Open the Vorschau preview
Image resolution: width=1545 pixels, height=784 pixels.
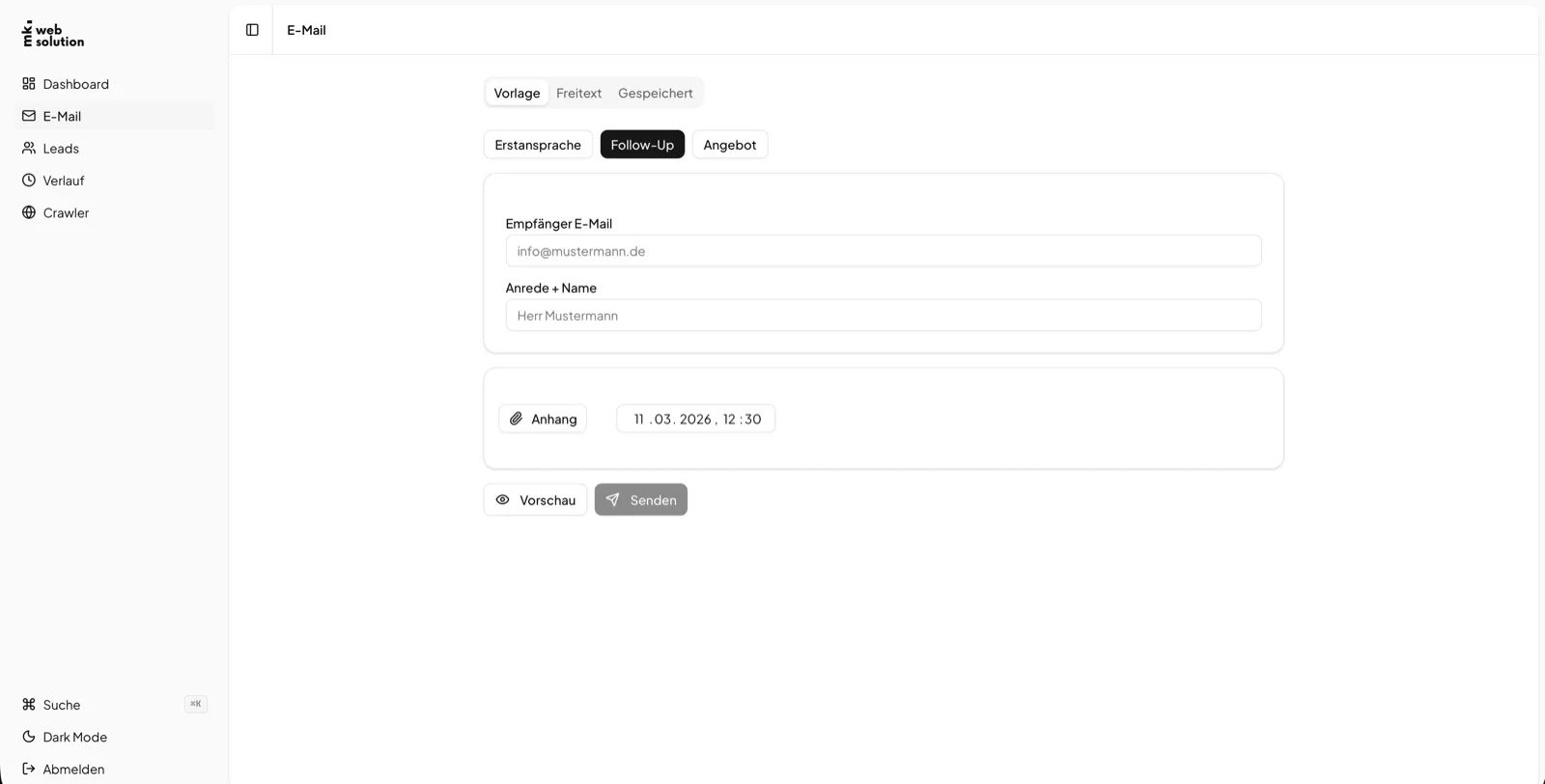[535, 500]
